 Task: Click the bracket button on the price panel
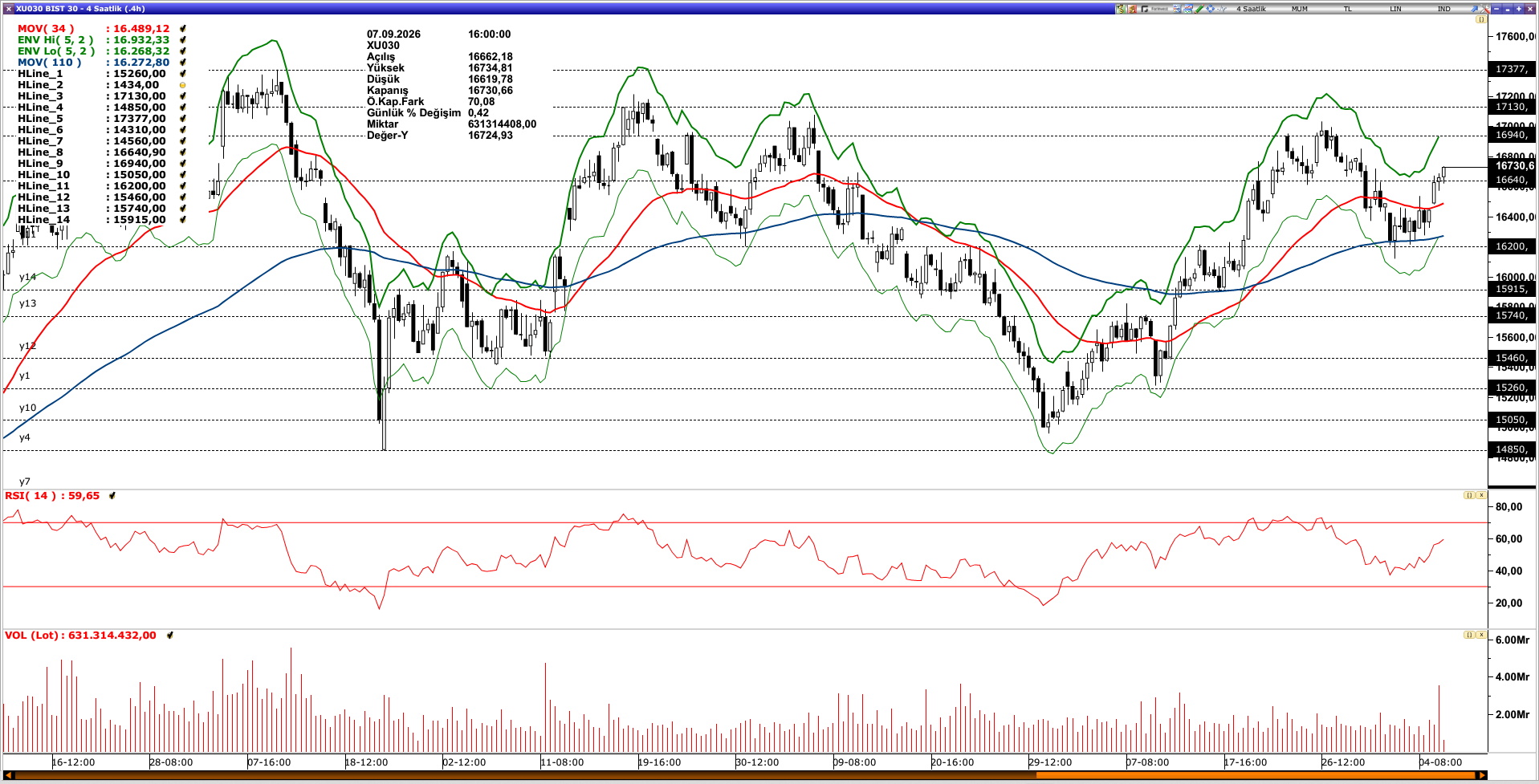[1481, 19]
